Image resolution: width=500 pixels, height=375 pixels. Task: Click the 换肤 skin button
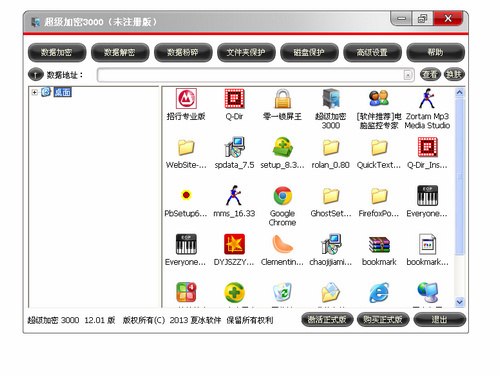pyautogui.click(x=454, y=74)
